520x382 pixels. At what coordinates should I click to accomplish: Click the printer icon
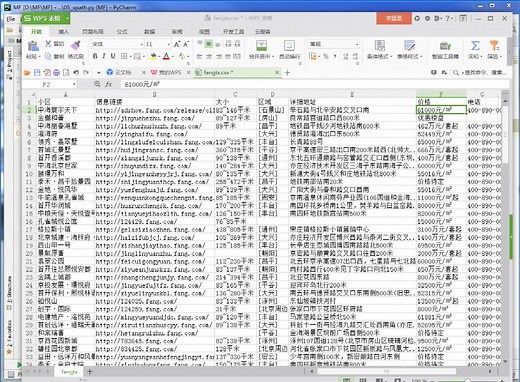pos(56,72)
